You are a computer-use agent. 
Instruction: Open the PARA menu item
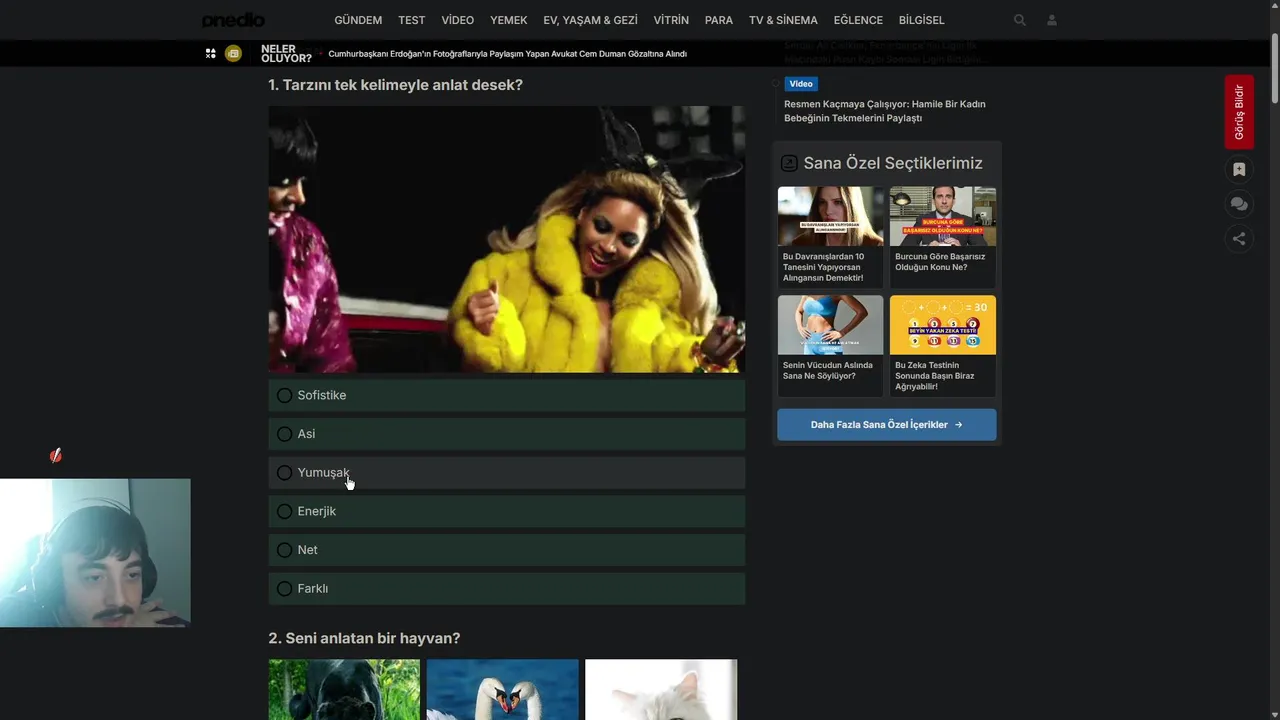coord(719,20)
